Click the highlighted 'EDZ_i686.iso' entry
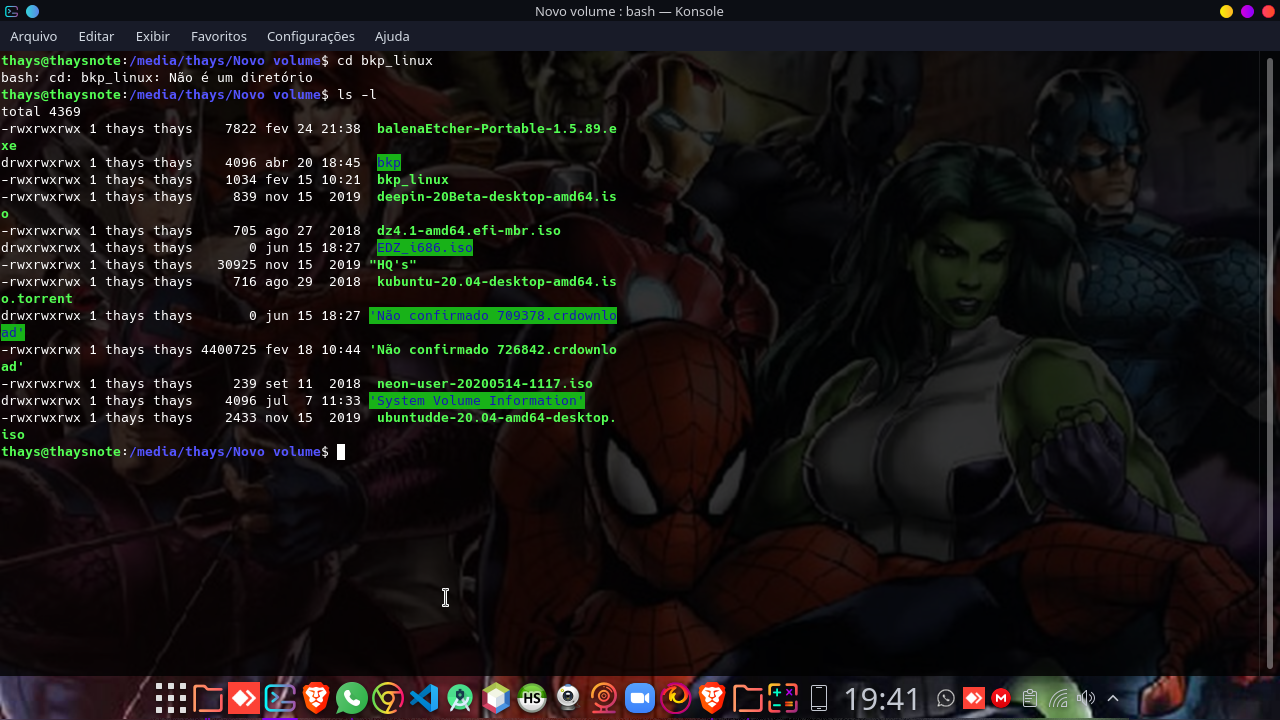 pos(425,247)
